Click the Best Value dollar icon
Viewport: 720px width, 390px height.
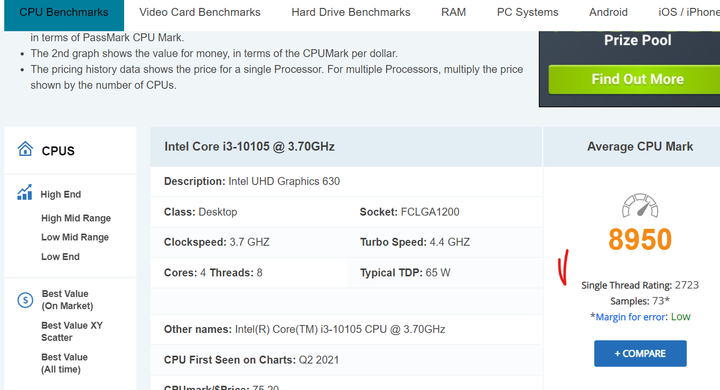point(25,300)
